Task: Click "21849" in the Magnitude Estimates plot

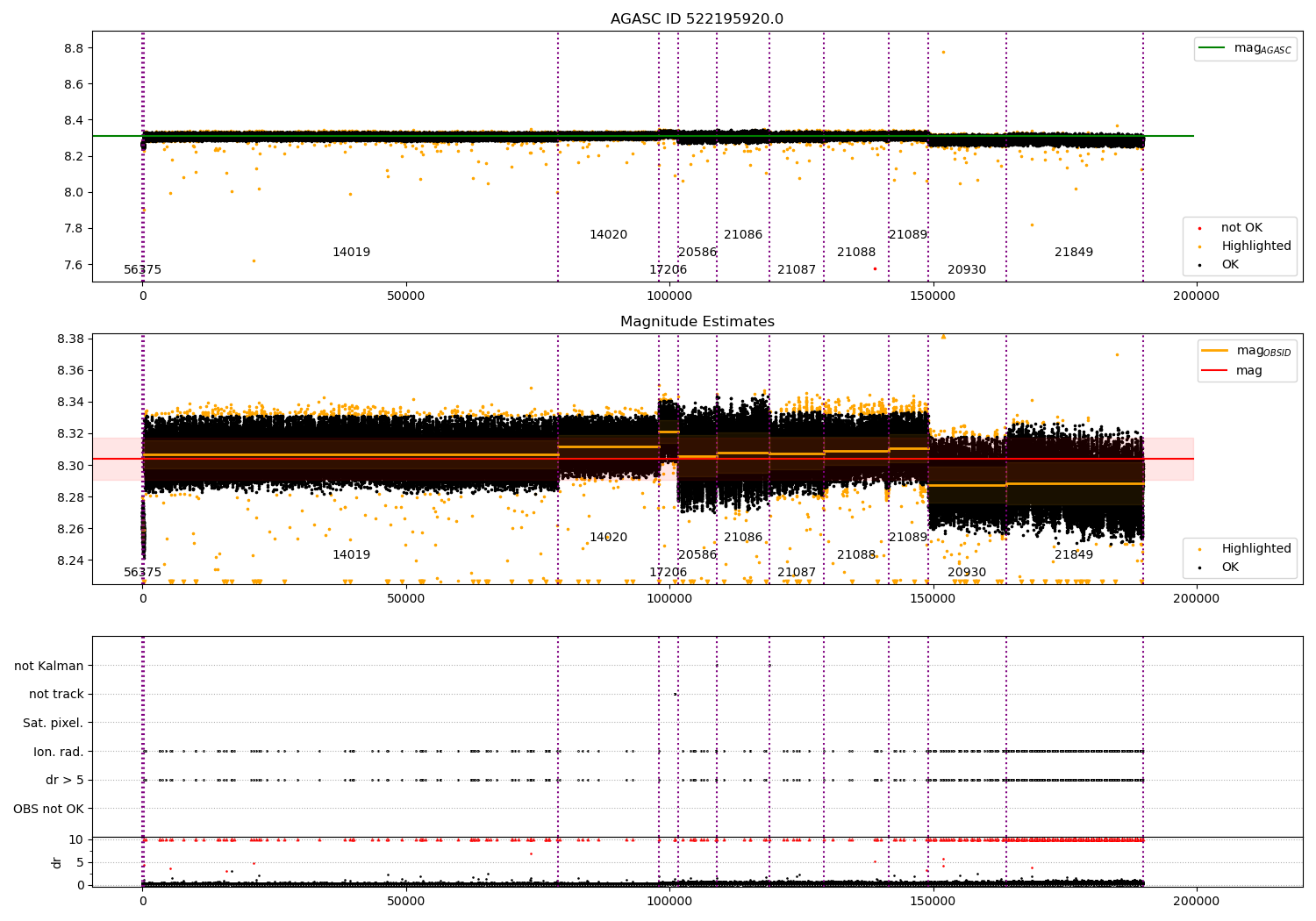Action: 1074,555
